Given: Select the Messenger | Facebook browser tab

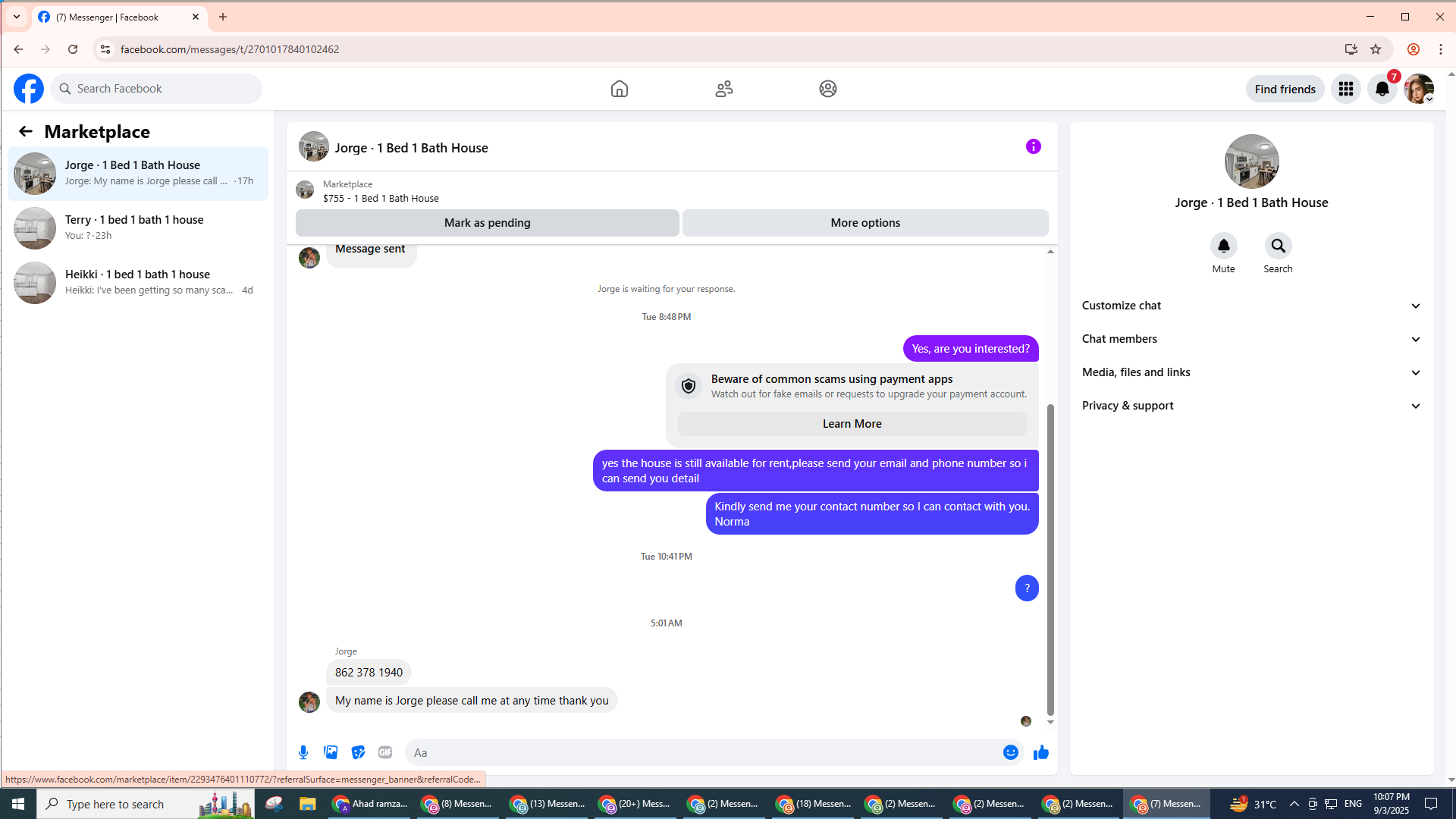Looking at the screenshot, I should pos(120,17).
